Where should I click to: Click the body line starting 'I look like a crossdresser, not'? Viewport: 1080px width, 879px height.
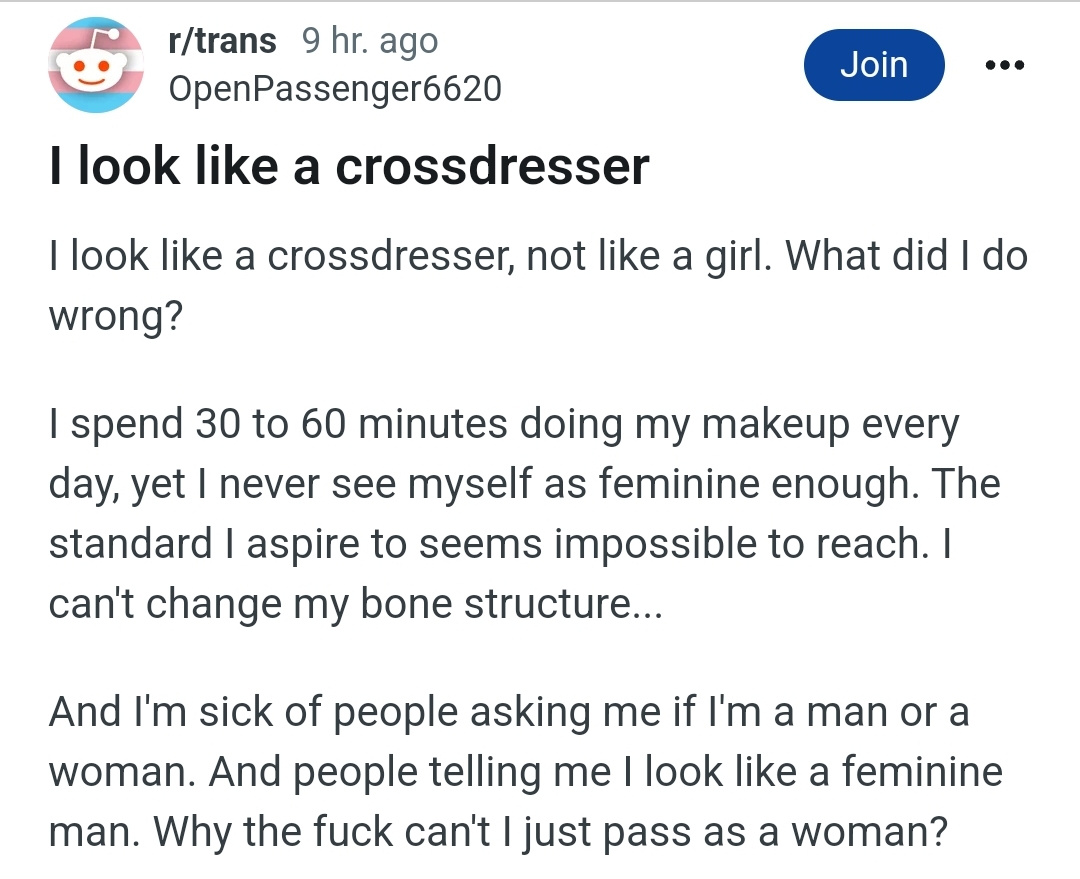pyautogui.click(x=538, y=256)
